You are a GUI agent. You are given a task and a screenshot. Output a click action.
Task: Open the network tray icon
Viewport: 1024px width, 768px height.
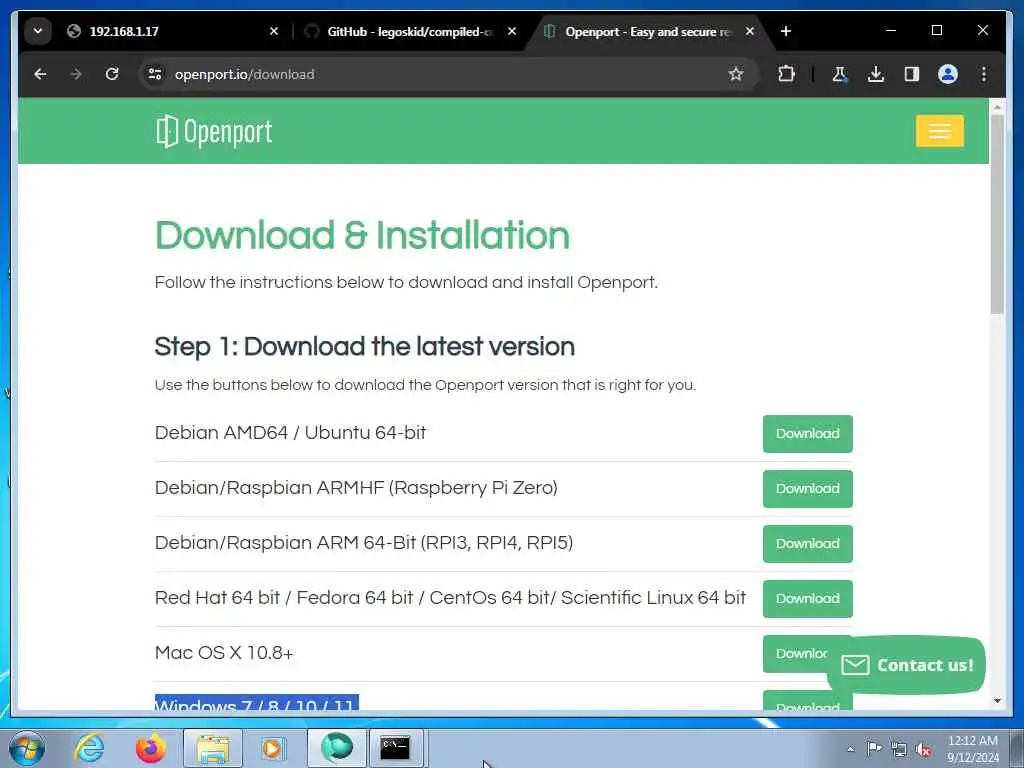pos(899,750)
